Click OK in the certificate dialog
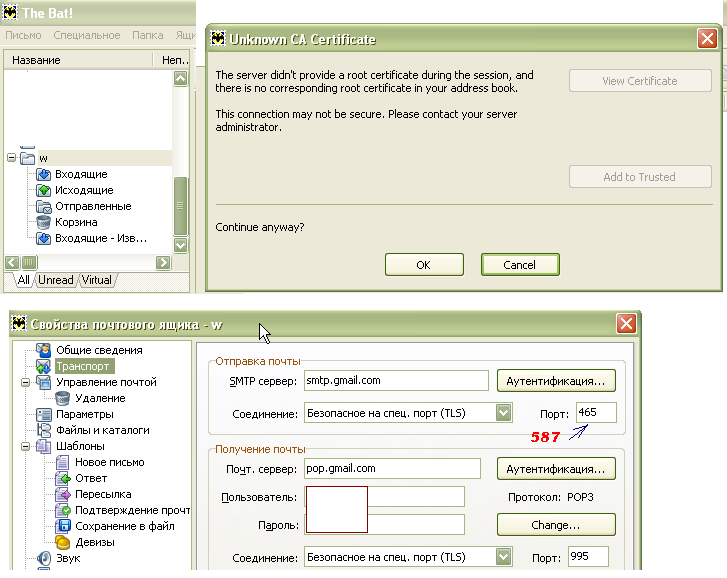This screenshot has height=578, width=727. [424, 265]
